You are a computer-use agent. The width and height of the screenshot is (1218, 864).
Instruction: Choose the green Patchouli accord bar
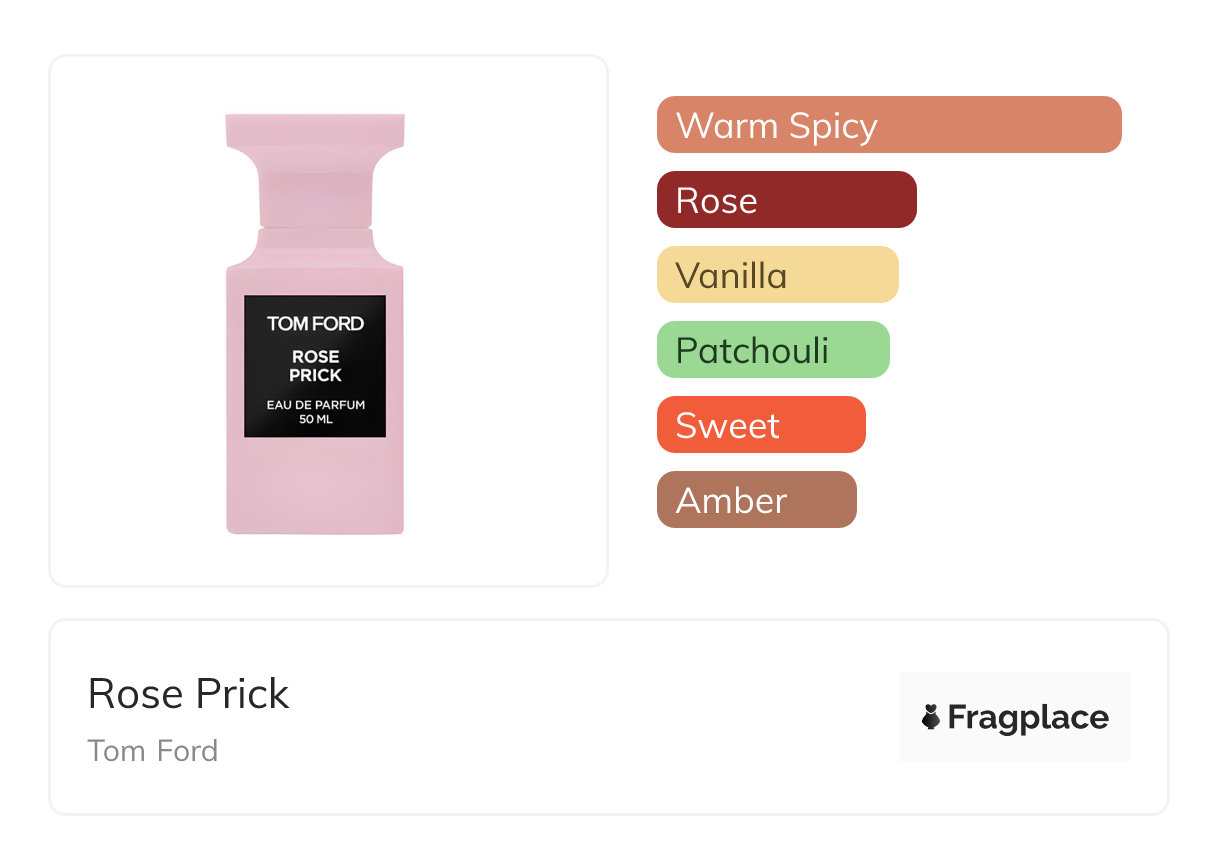773,350
